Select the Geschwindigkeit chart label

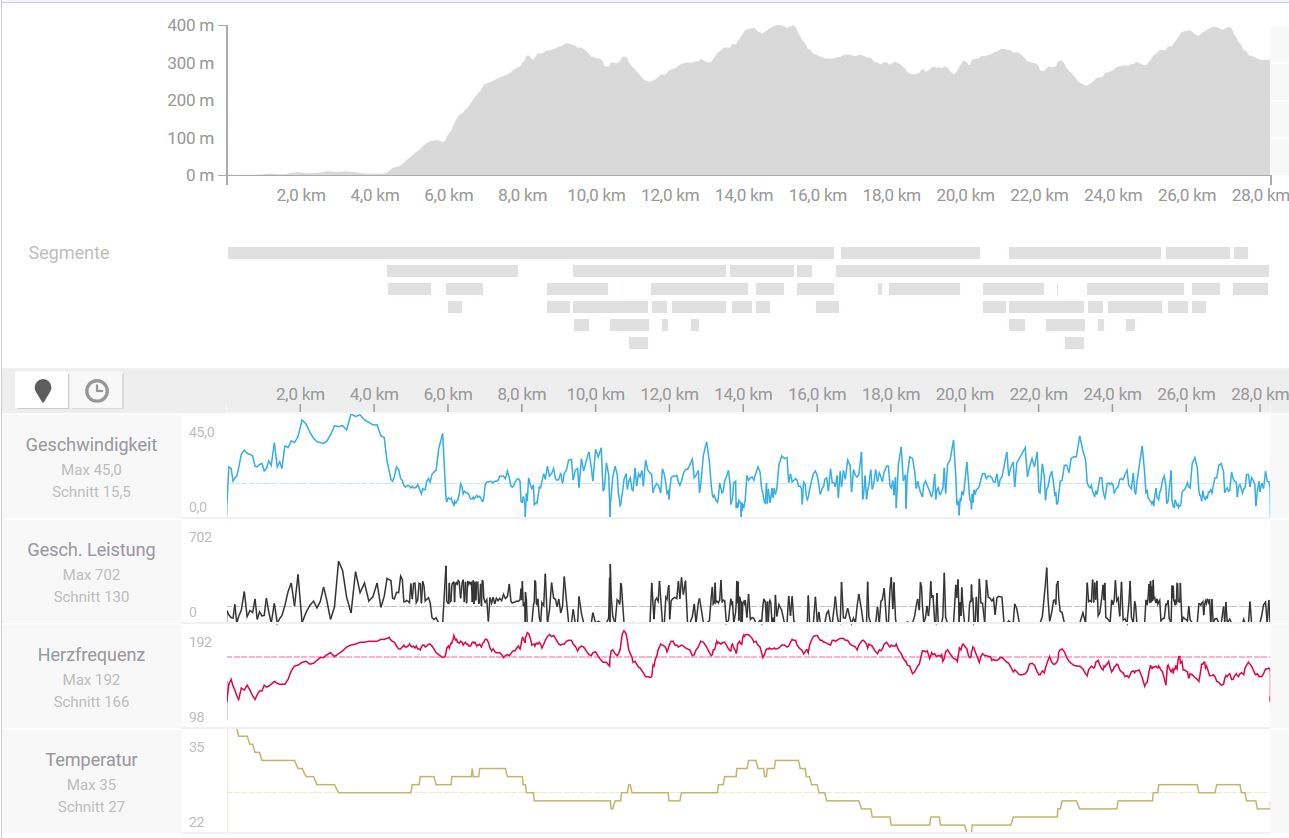(x=92, y=445)
